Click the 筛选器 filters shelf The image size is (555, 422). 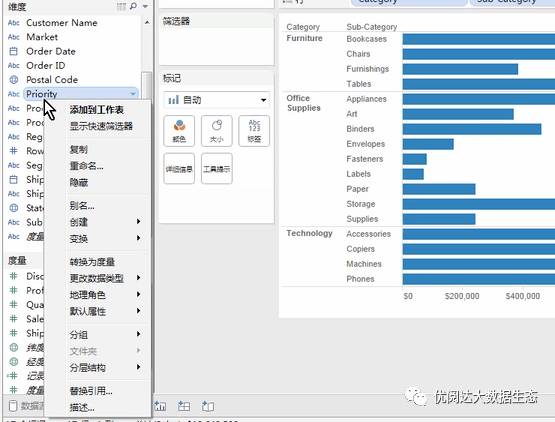[x=217, y=40]
